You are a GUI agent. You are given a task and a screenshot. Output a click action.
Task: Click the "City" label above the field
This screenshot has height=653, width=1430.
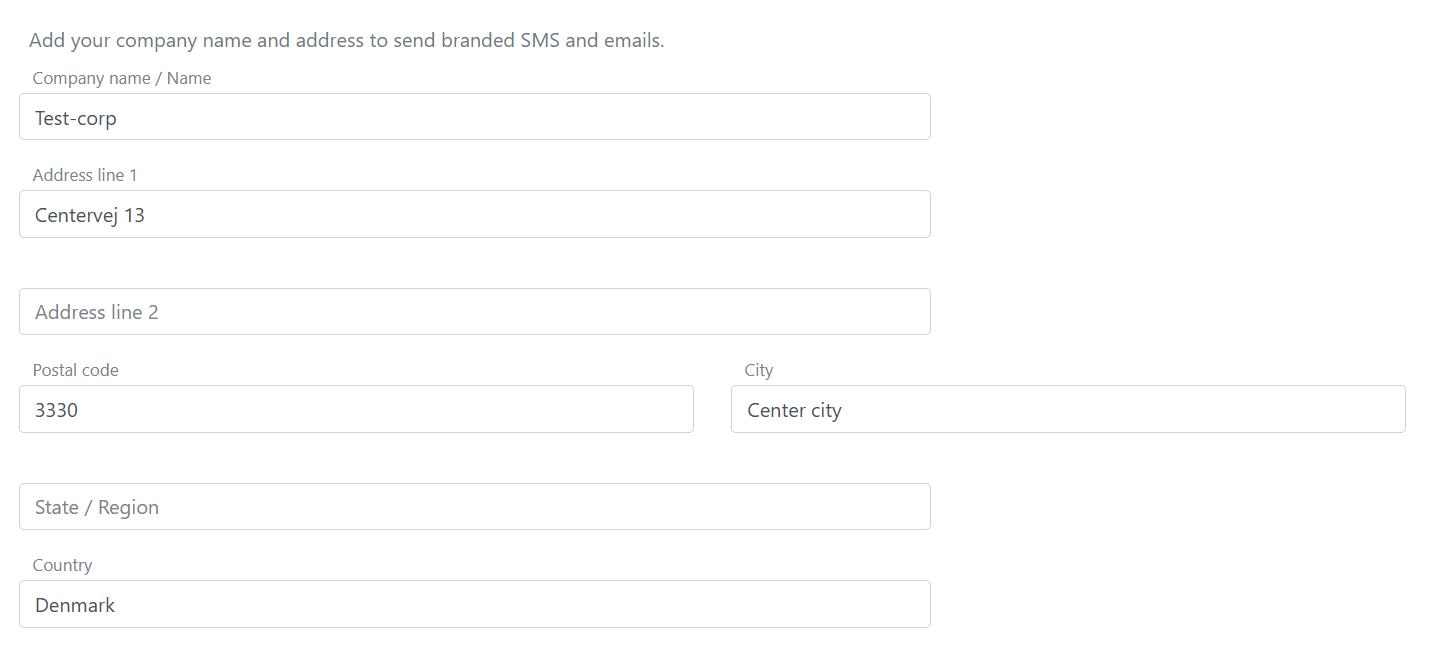coord(759,370)
